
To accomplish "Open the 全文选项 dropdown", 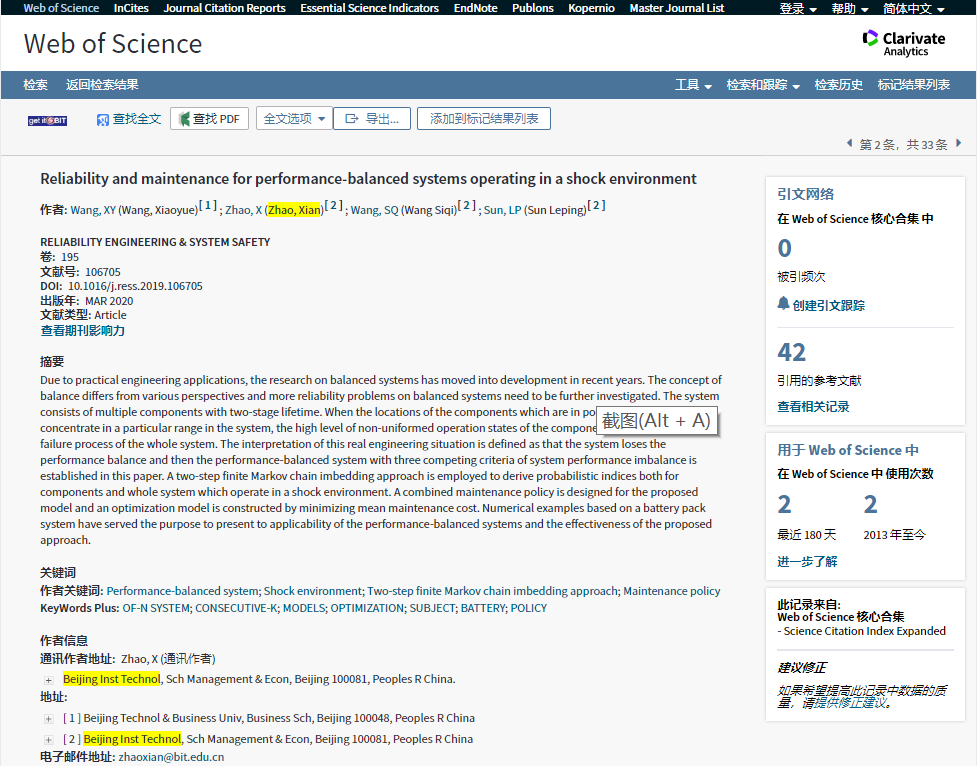I will coord(294,118).
